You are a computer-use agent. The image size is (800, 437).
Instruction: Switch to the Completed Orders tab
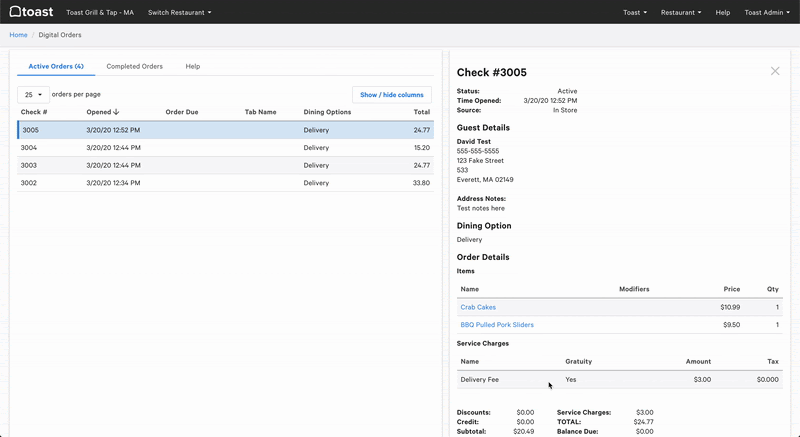point(135,66)
